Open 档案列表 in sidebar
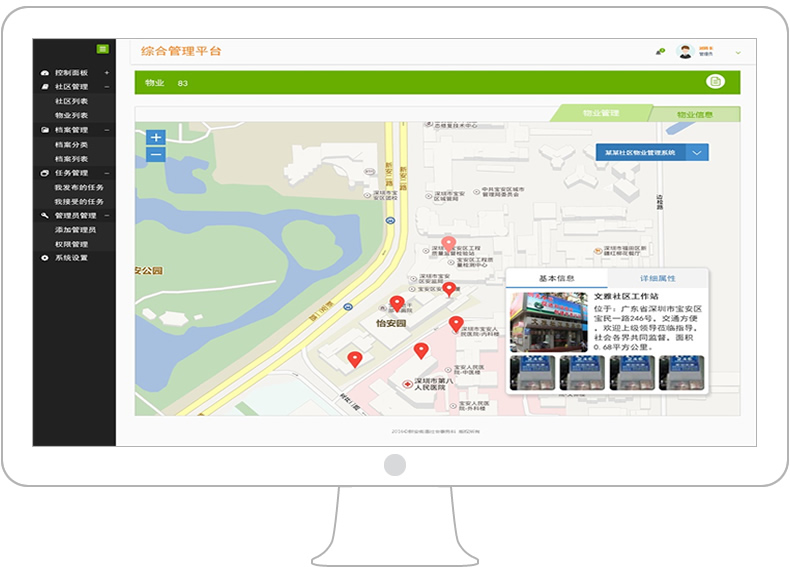Viewport: 790px width, 574px height. pos(71,159)
